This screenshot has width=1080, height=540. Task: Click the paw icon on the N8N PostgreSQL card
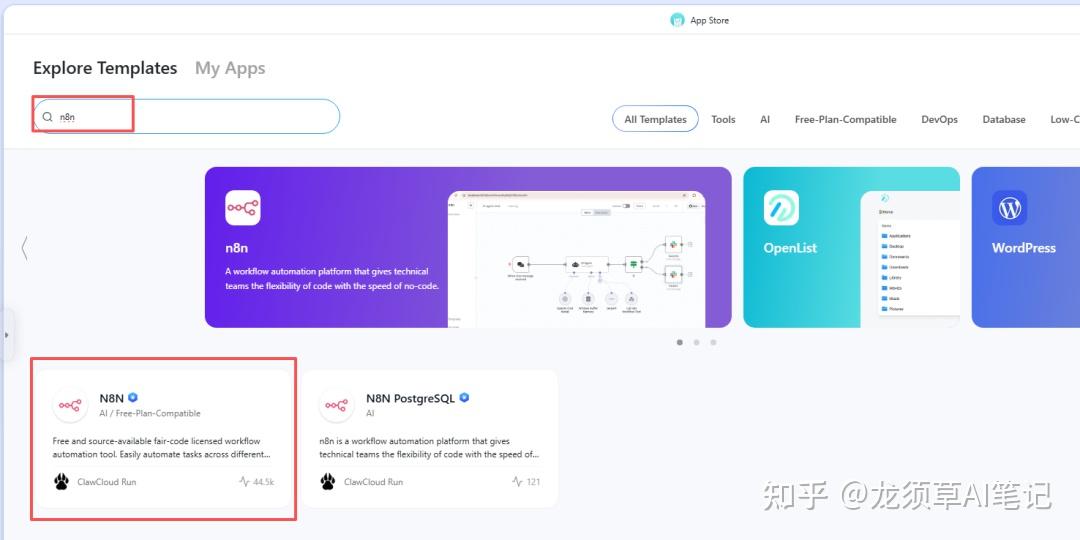[x=328, y=481]
